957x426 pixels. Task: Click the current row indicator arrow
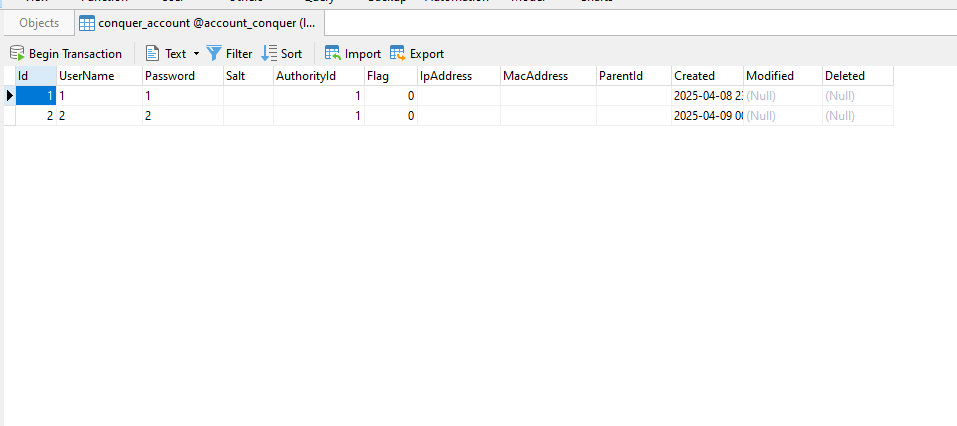(10, 96)
